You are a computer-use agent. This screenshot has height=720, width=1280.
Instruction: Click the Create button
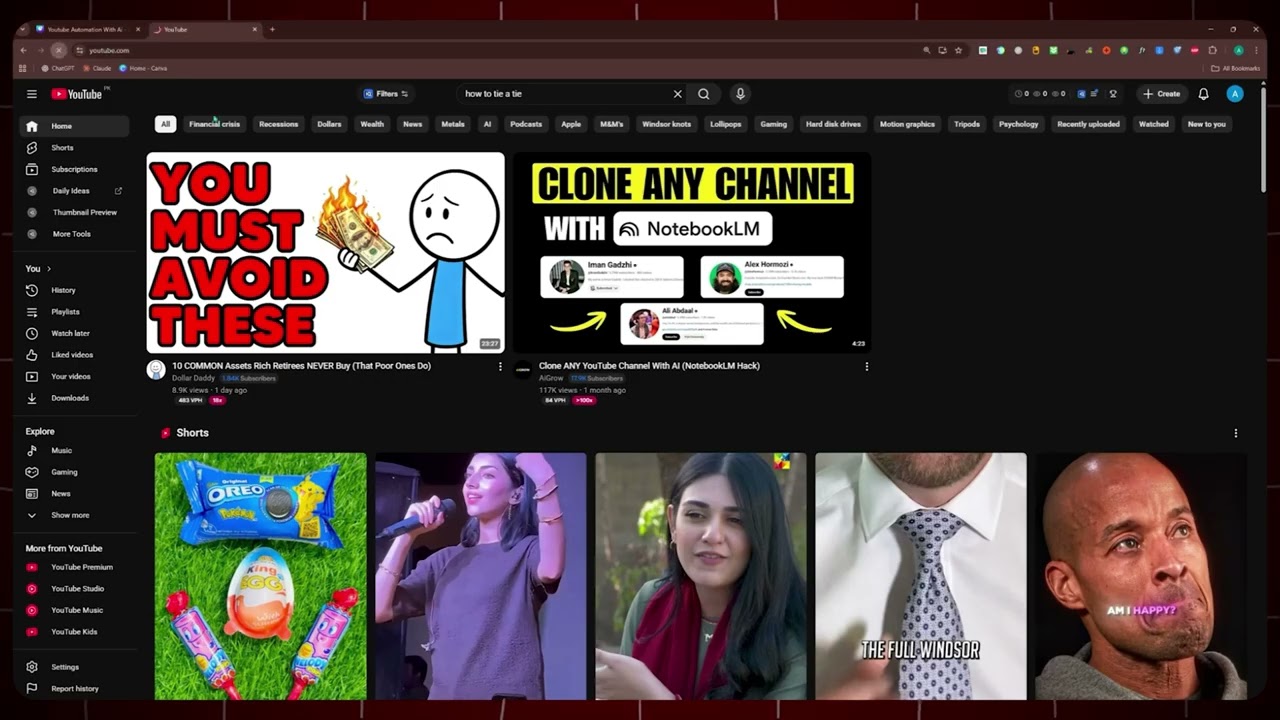(x=1162, y=94)
